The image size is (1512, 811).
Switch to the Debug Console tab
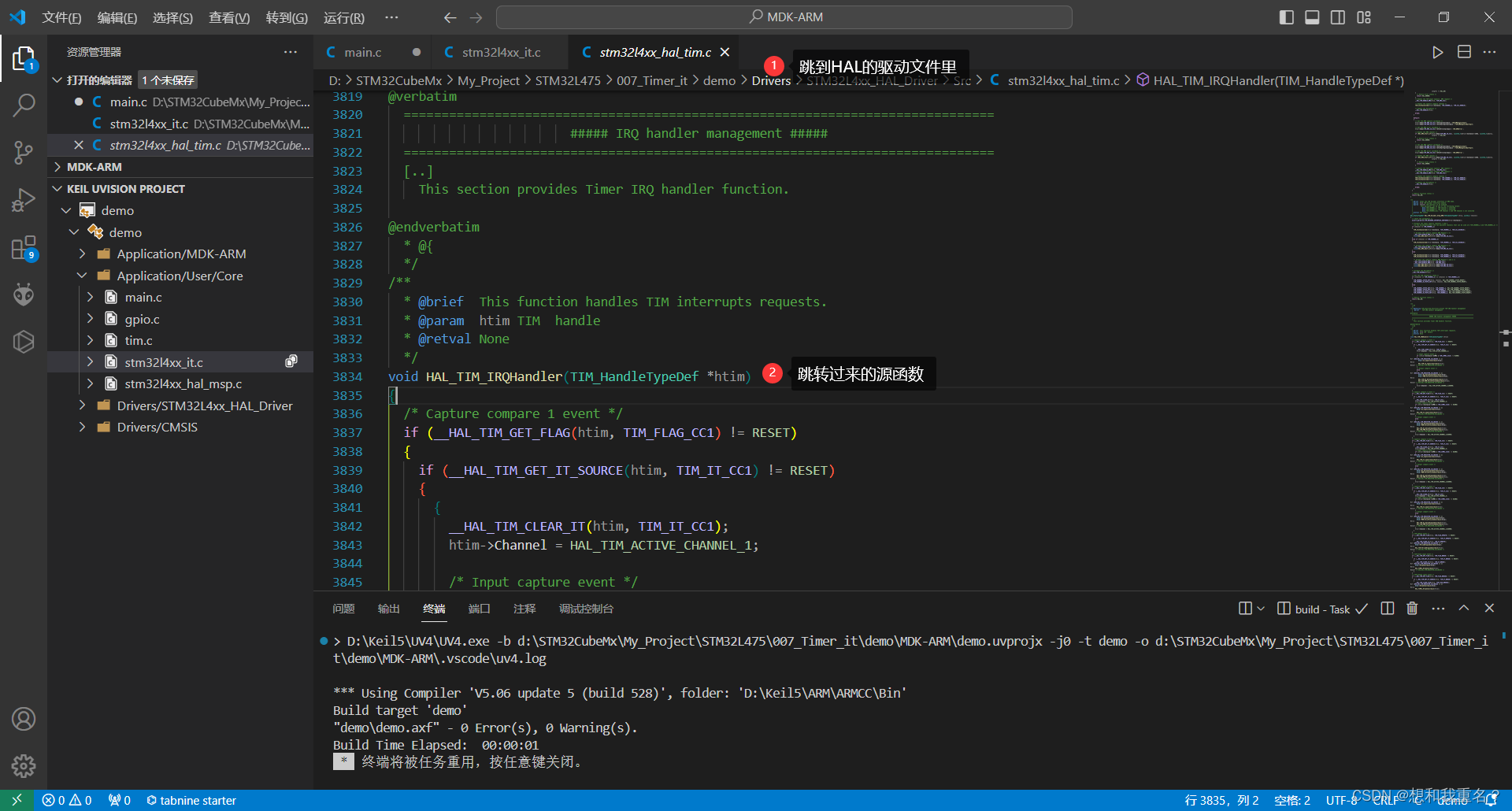tap(586, 609)
